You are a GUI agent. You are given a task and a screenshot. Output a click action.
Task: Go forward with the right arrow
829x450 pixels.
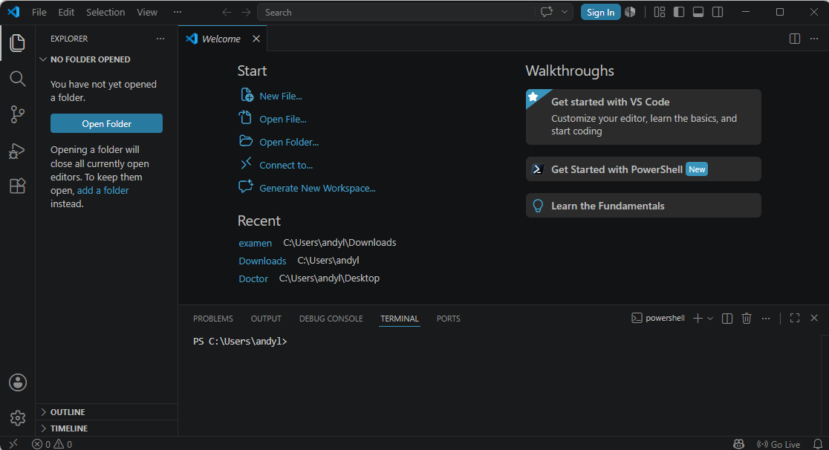pyautogui.click(x=246, y=12)
